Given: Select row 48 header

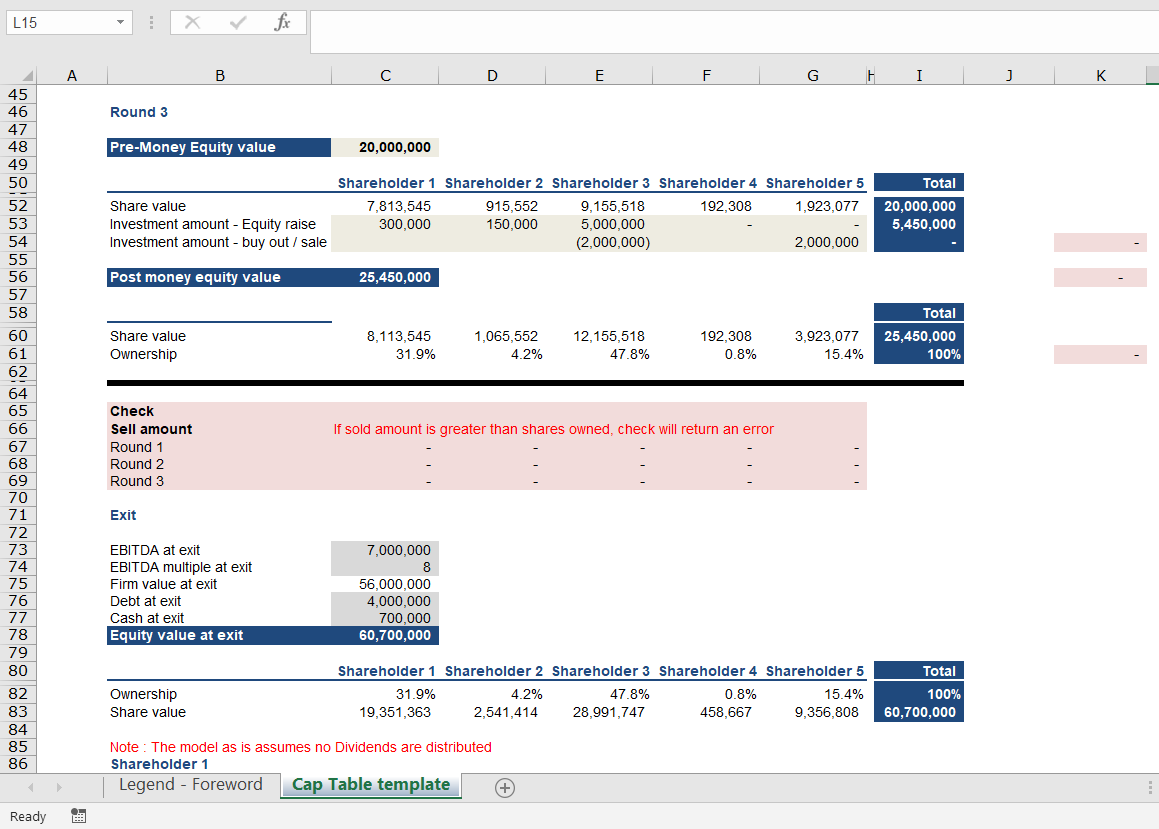Looking at the screenshot, I should tap(18, 146).
